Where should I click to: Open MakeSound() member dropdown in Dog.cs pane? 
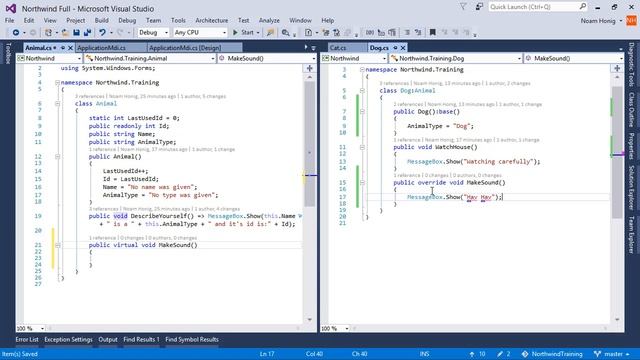click(573, 58)
